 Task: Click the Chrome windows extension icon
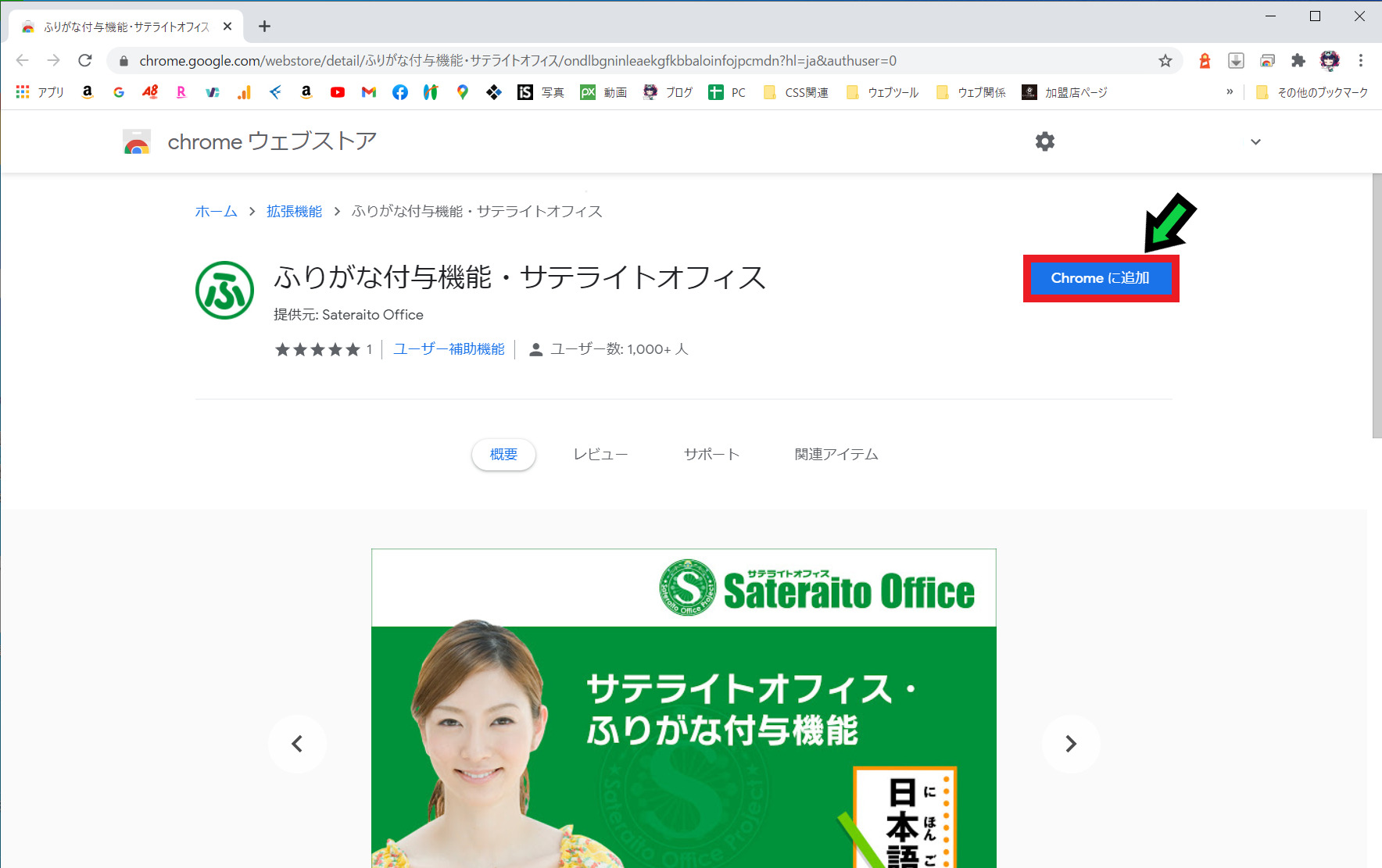click(1267, 61)
